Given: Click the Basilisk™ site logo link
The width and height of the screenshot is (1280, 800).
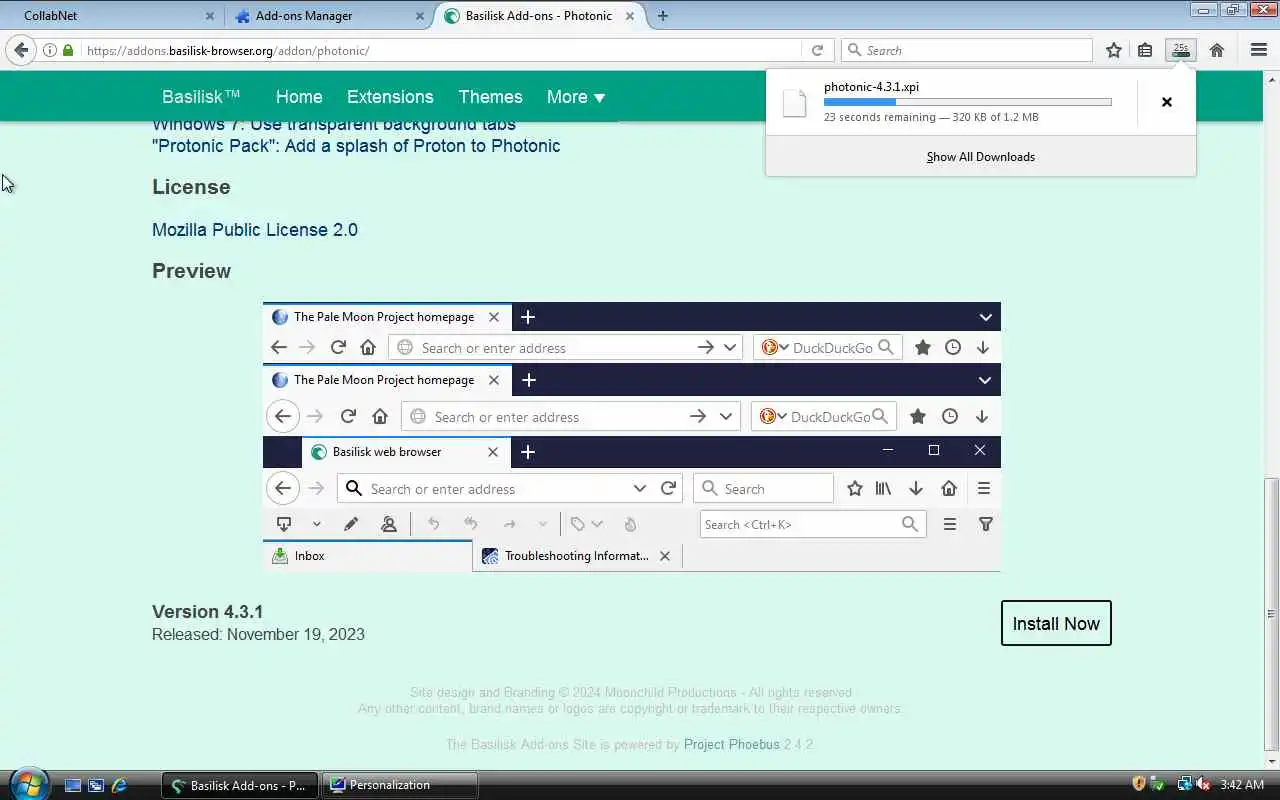Looking at the screenshot, I should 201,97.
